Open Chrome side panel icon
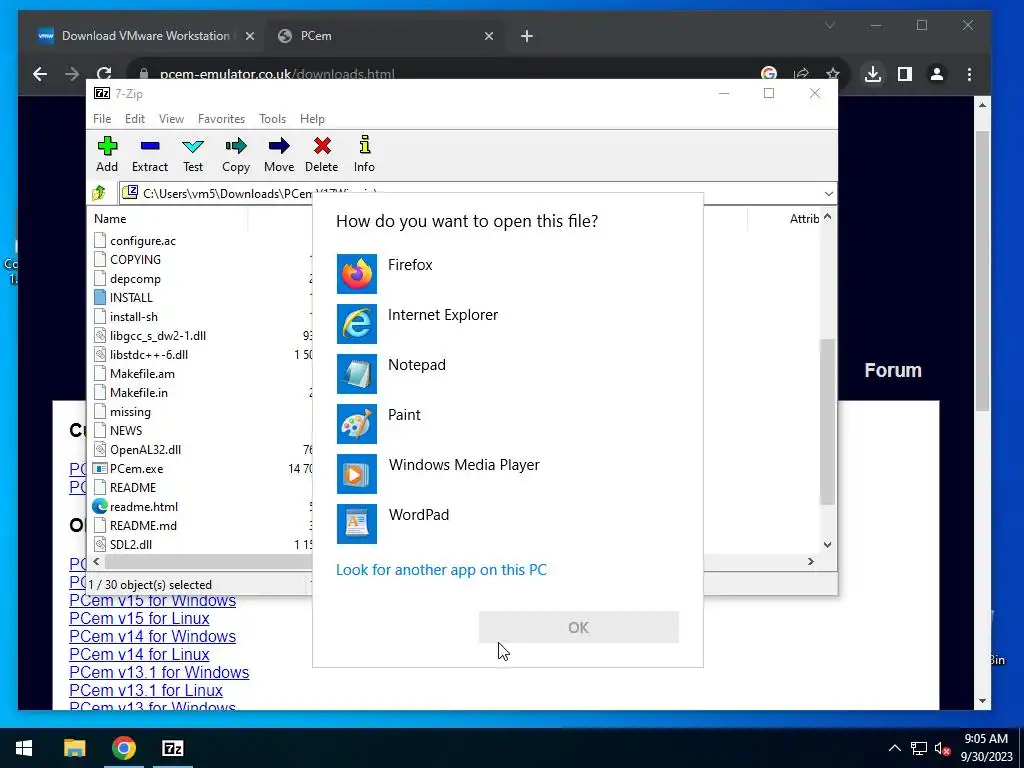The height and width of the screenshot is (768, 1024). 904,74
